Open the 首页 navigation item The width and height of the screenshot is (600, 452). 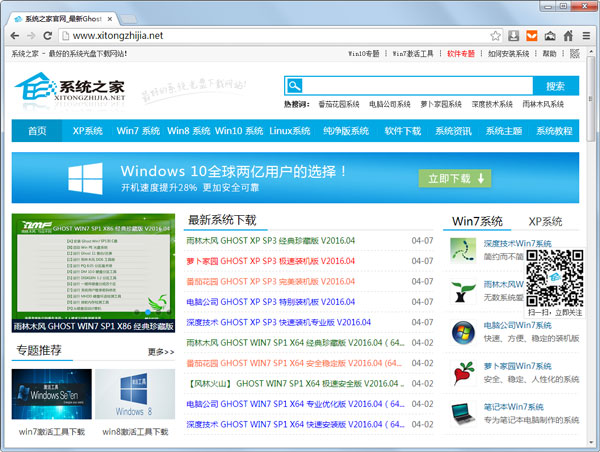pyautogui.click(x=37, y=131)
